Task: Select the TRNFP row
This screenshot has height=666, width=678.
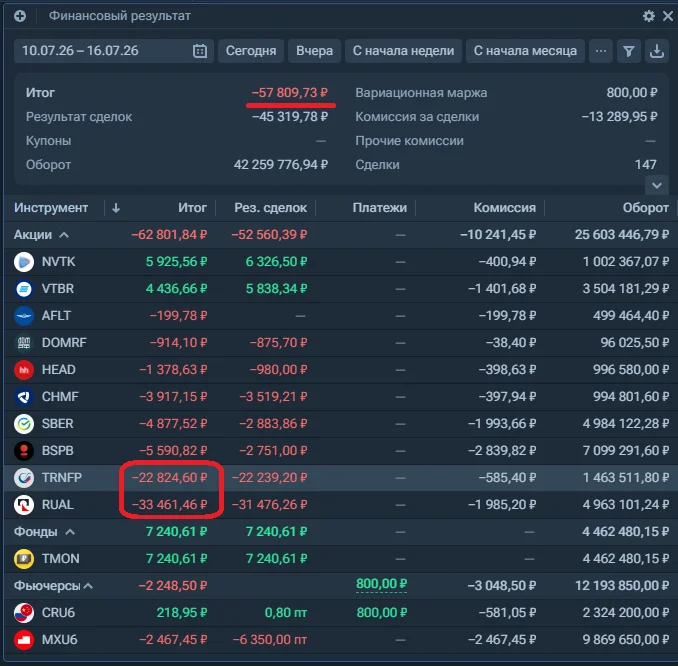Action: [x=341, y=478]
